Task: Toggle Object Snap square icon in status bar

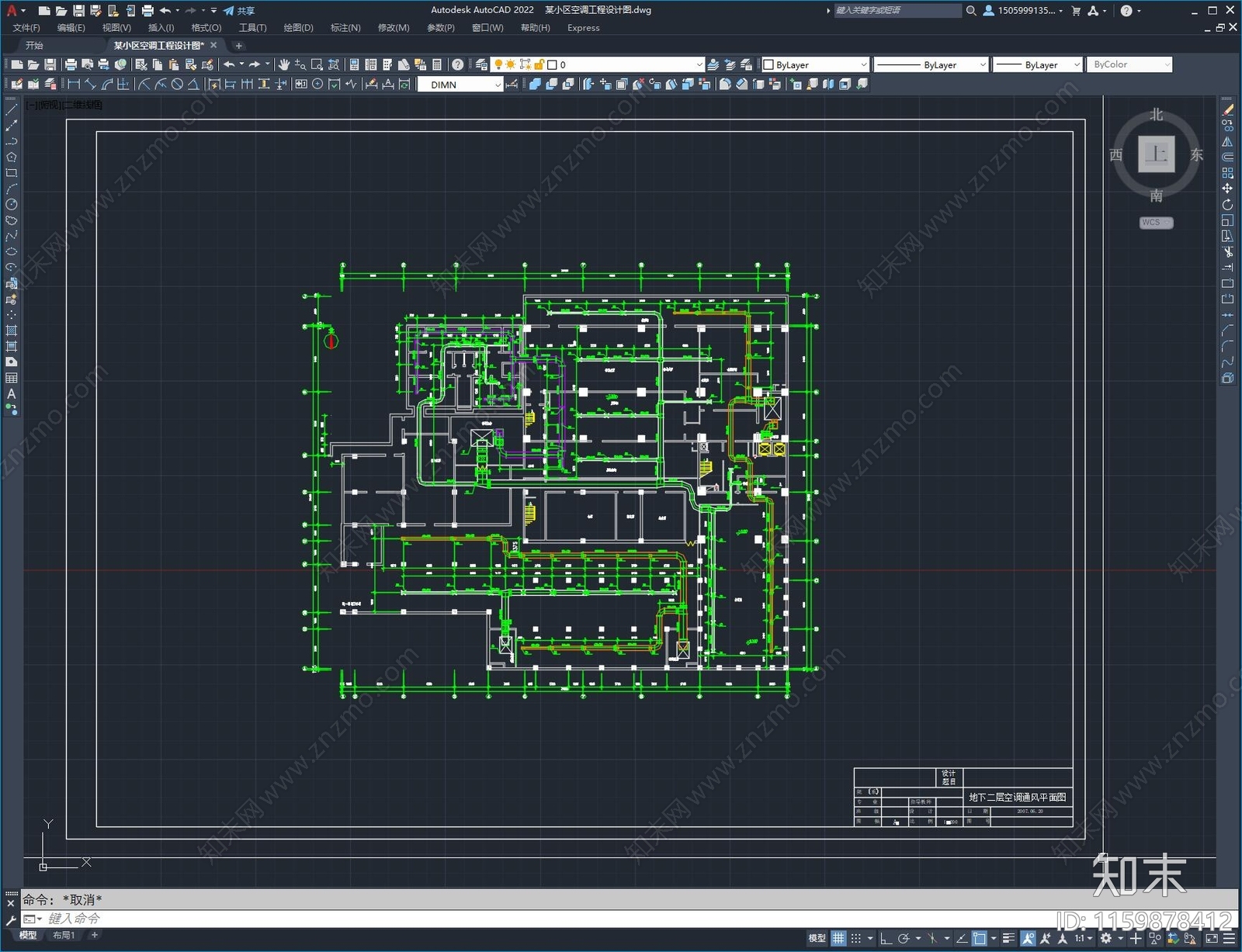Action: [980, 939]
